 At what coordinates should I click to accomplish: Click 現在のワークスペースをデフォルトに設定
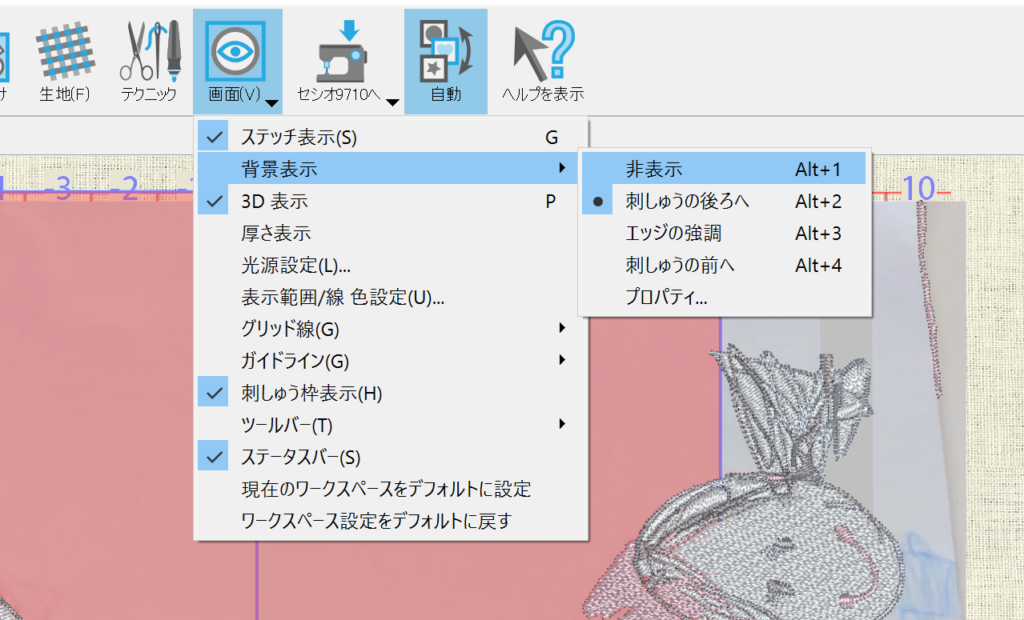[x=386, y=489]
